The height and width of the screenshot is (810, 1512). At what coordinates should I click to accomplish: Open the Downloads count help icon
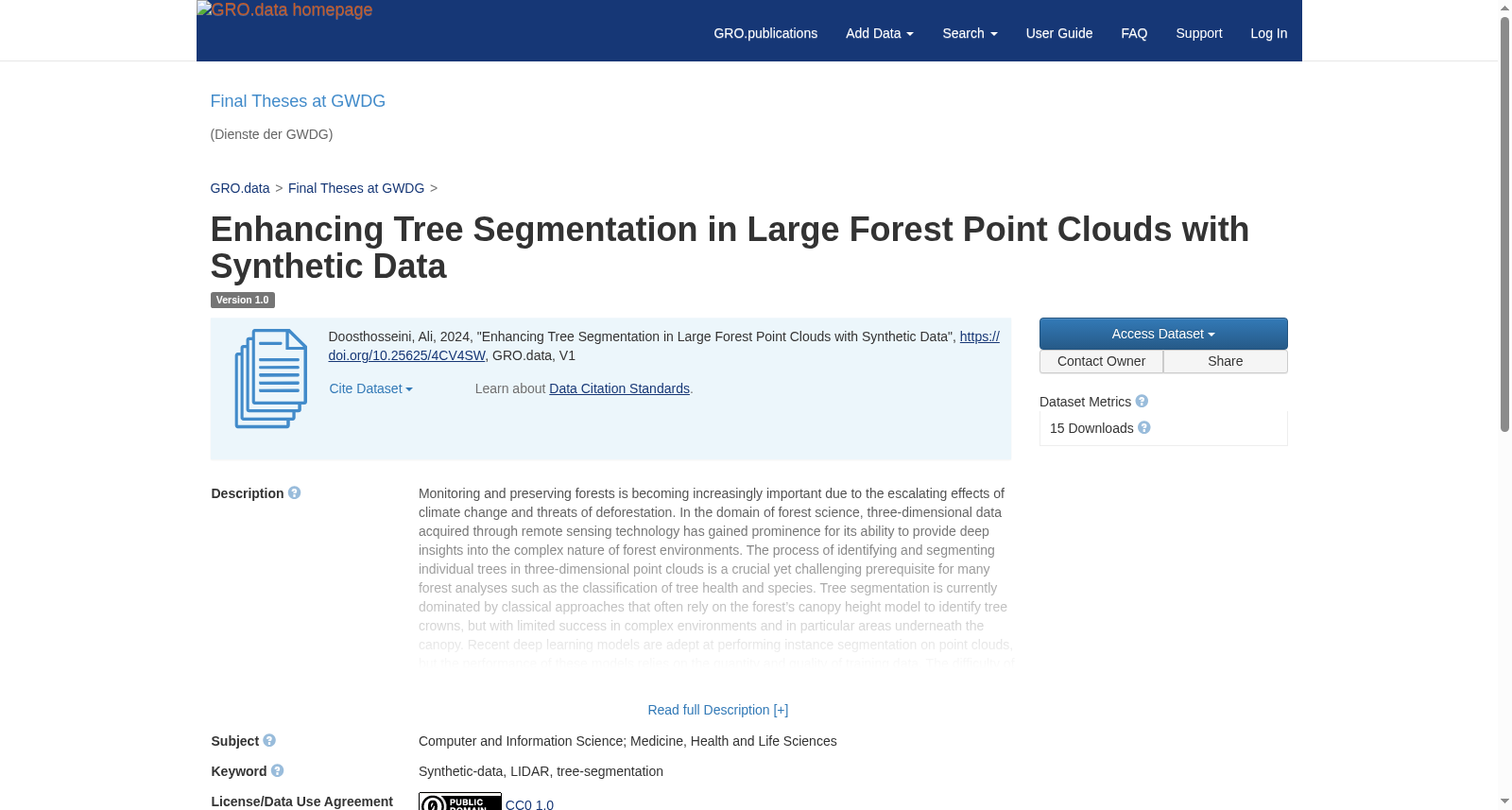click(1144, 428)
